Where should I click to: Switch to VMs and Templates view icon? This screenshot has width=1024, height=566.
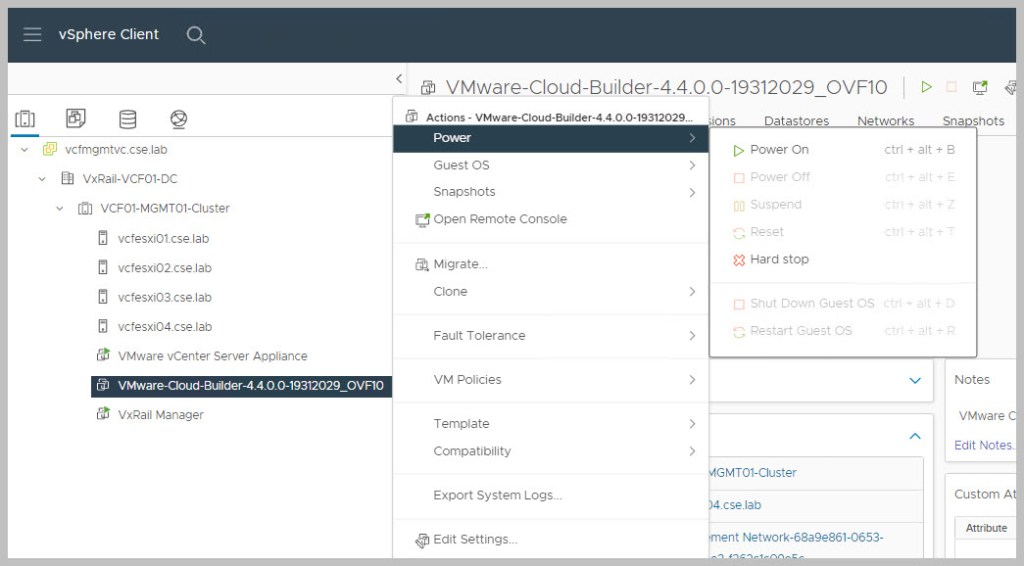click(76, 119)
